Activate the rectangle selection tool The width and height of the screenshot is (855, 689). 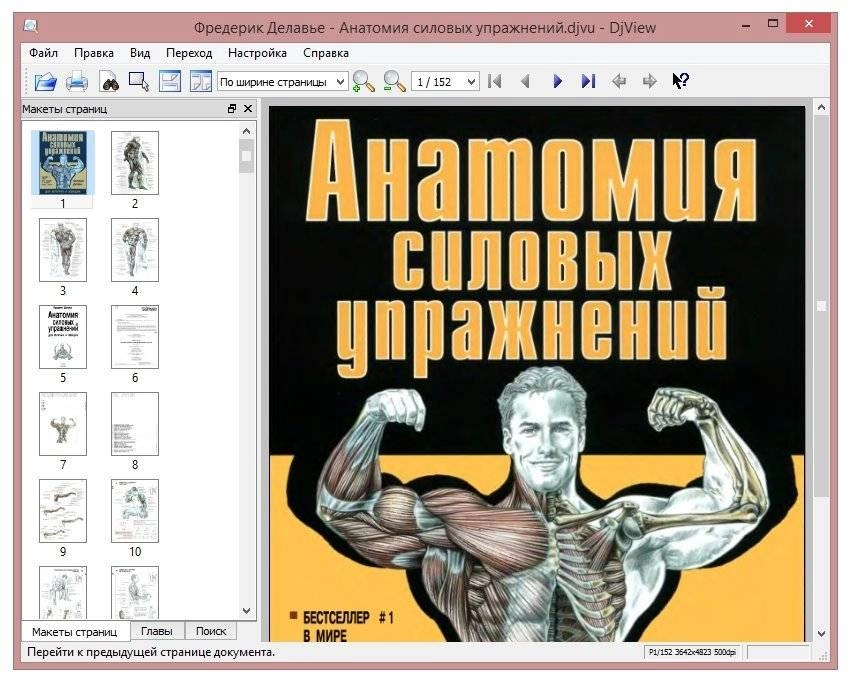coord(139,82)
